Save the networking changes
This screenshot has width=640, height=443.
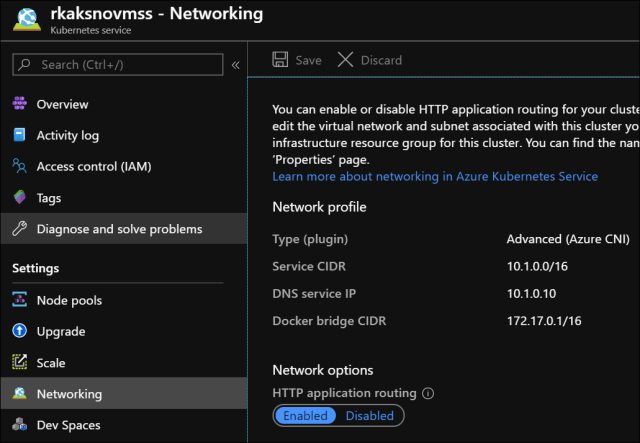(x=297, y=60)
